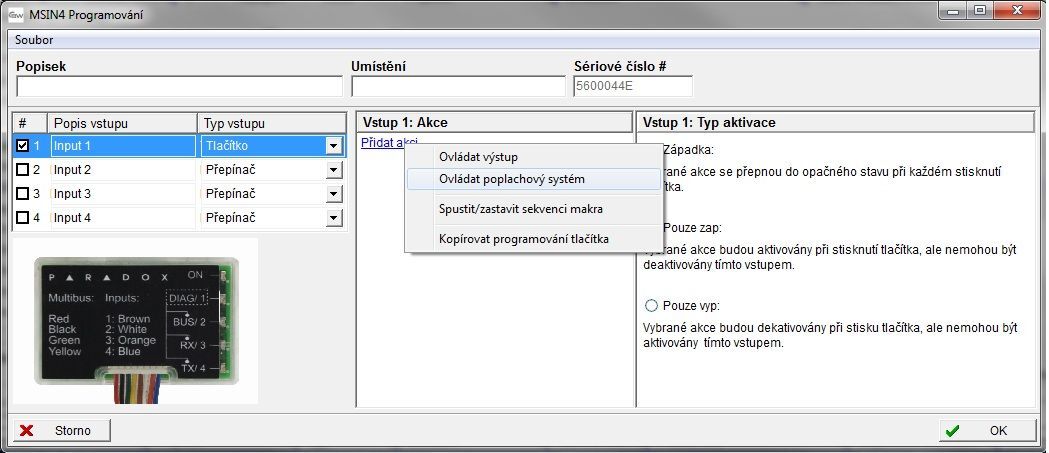Select the Pouze vyp radio button
1049x453 pixels.
coord(653,305)
